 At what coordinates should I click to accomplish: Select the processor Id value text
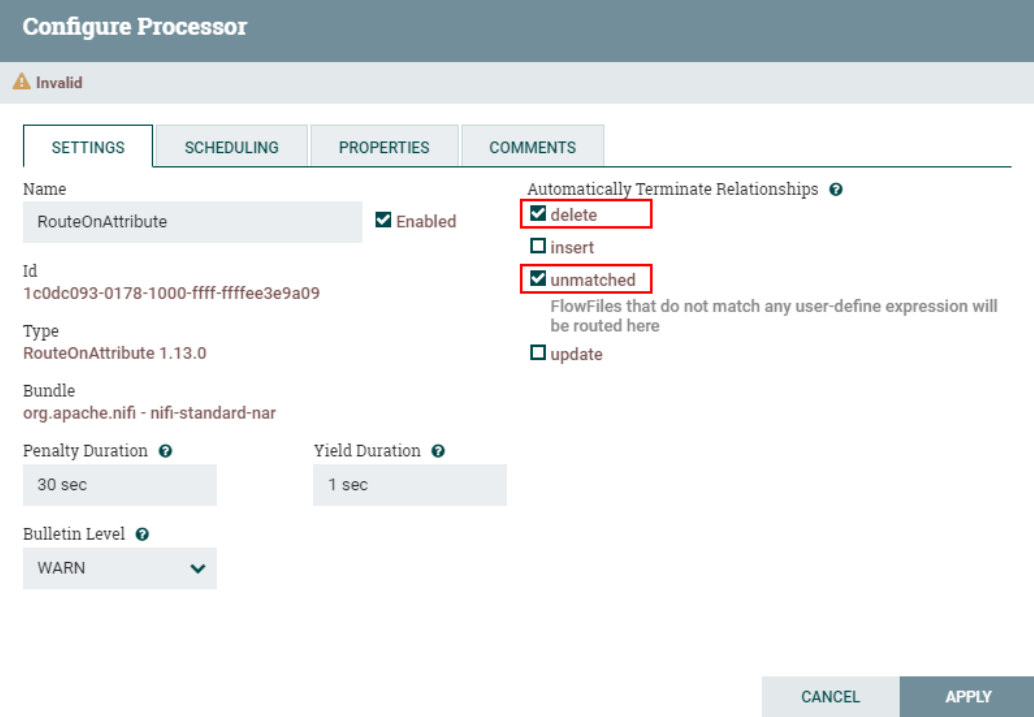(171, 293)
